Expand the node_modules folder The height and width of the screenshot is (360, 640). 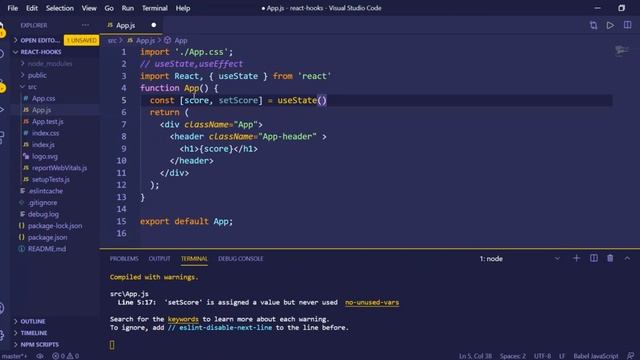49,64
